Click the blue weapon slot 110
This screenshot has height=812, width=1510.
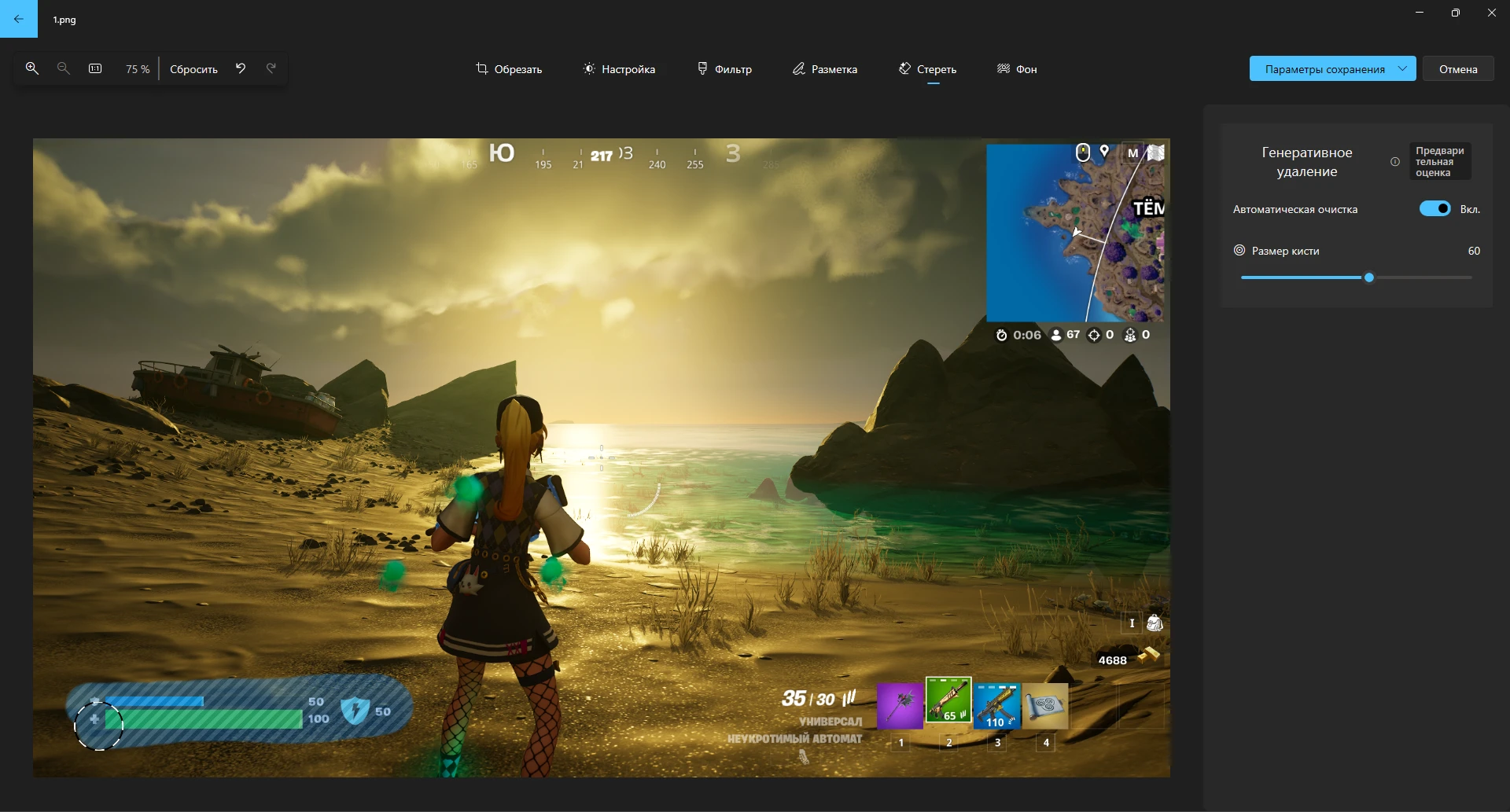[997, 706]
